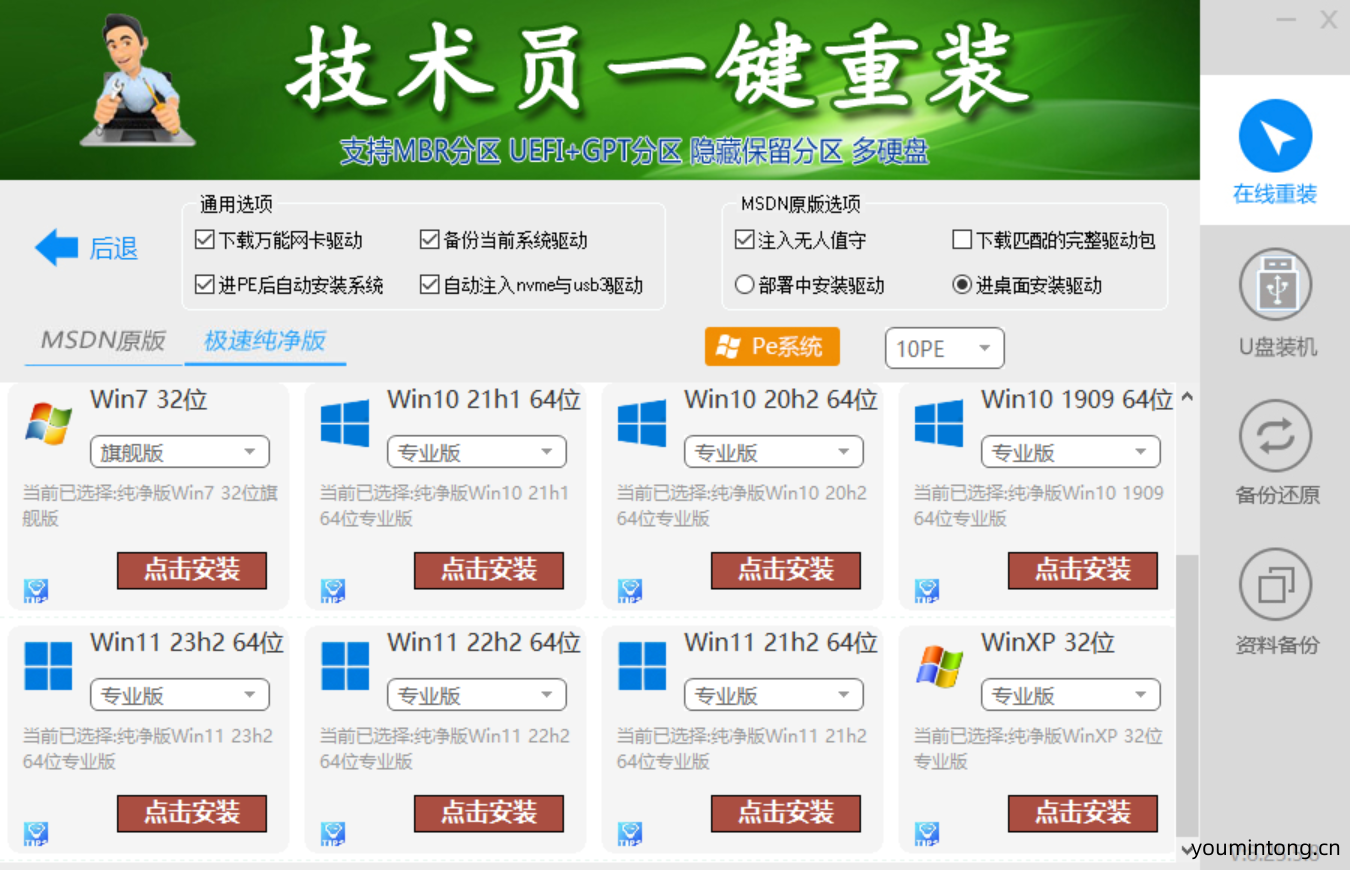Image resolution: width=1350 pixels, height=870 pixels.
Task: Click the Win10 1909 Windows logo
Action: [939, 423]
